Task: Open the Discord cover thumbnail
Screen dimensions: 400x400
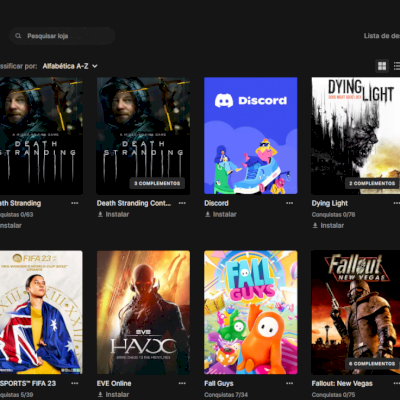Action: [251, 136]
